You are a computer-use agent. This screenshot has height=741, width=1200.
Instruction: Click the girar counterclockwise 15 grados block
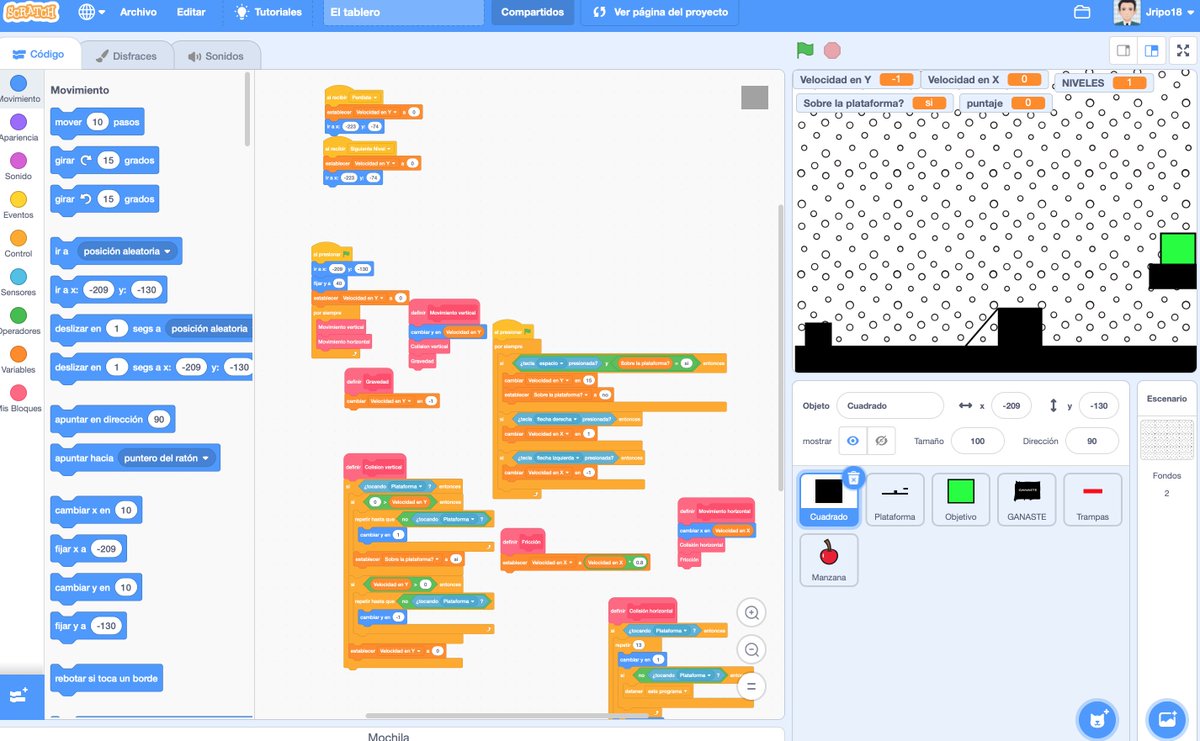coord(104,199)
